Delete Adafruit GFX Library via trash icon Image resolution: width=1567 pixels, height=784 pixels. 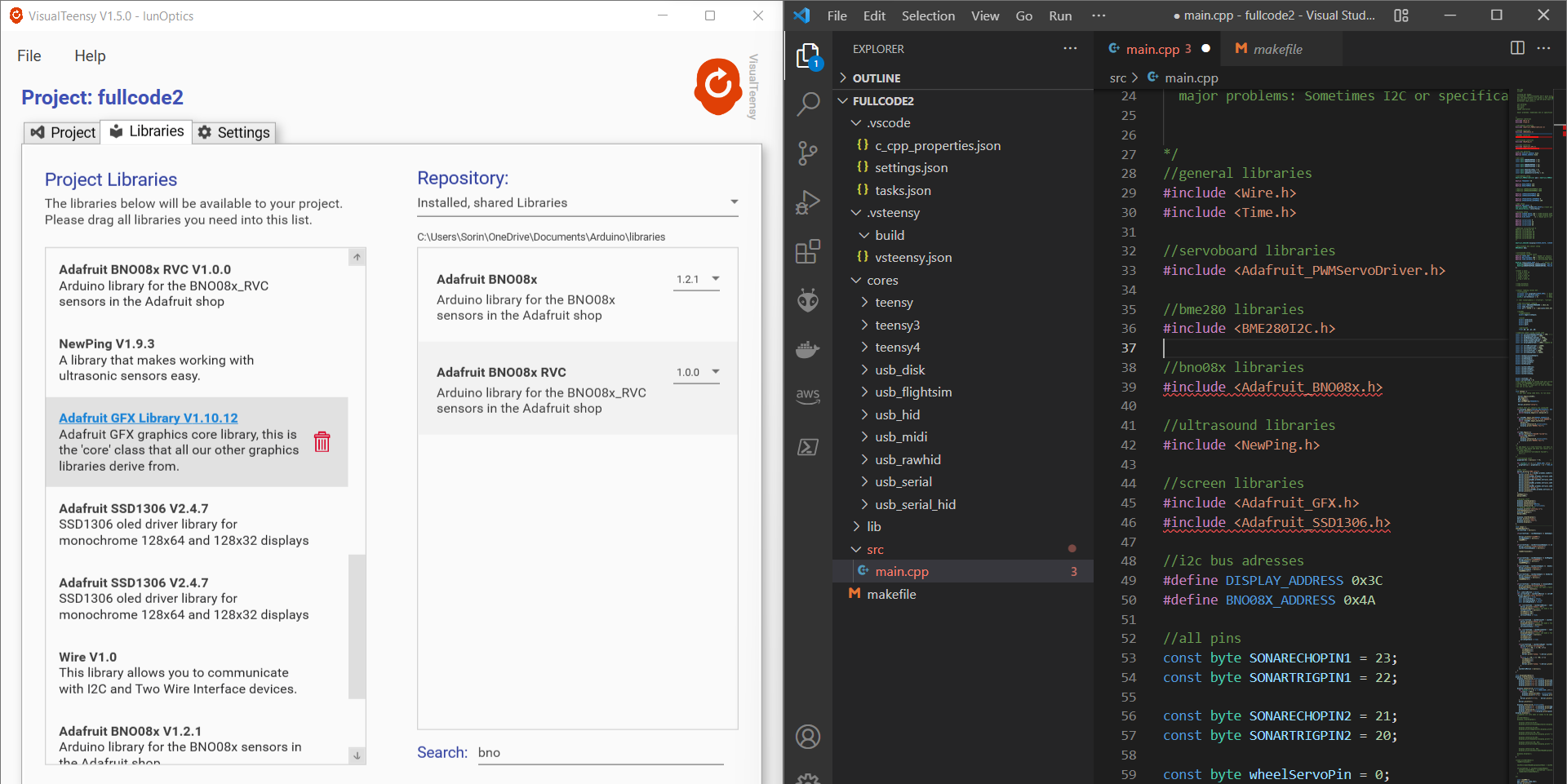click(x=322, y=442)
